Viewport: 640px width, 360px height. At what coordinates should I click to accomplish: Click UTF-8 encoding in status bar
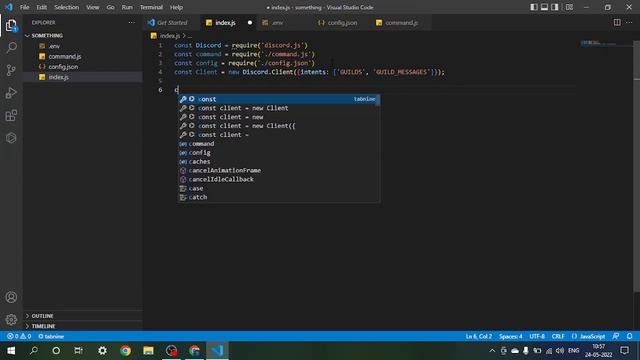point(537,336)
